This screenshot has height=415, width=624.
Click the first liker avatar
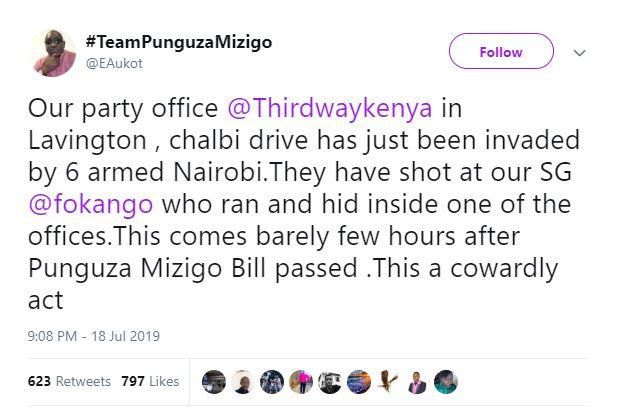click(213, 381)
